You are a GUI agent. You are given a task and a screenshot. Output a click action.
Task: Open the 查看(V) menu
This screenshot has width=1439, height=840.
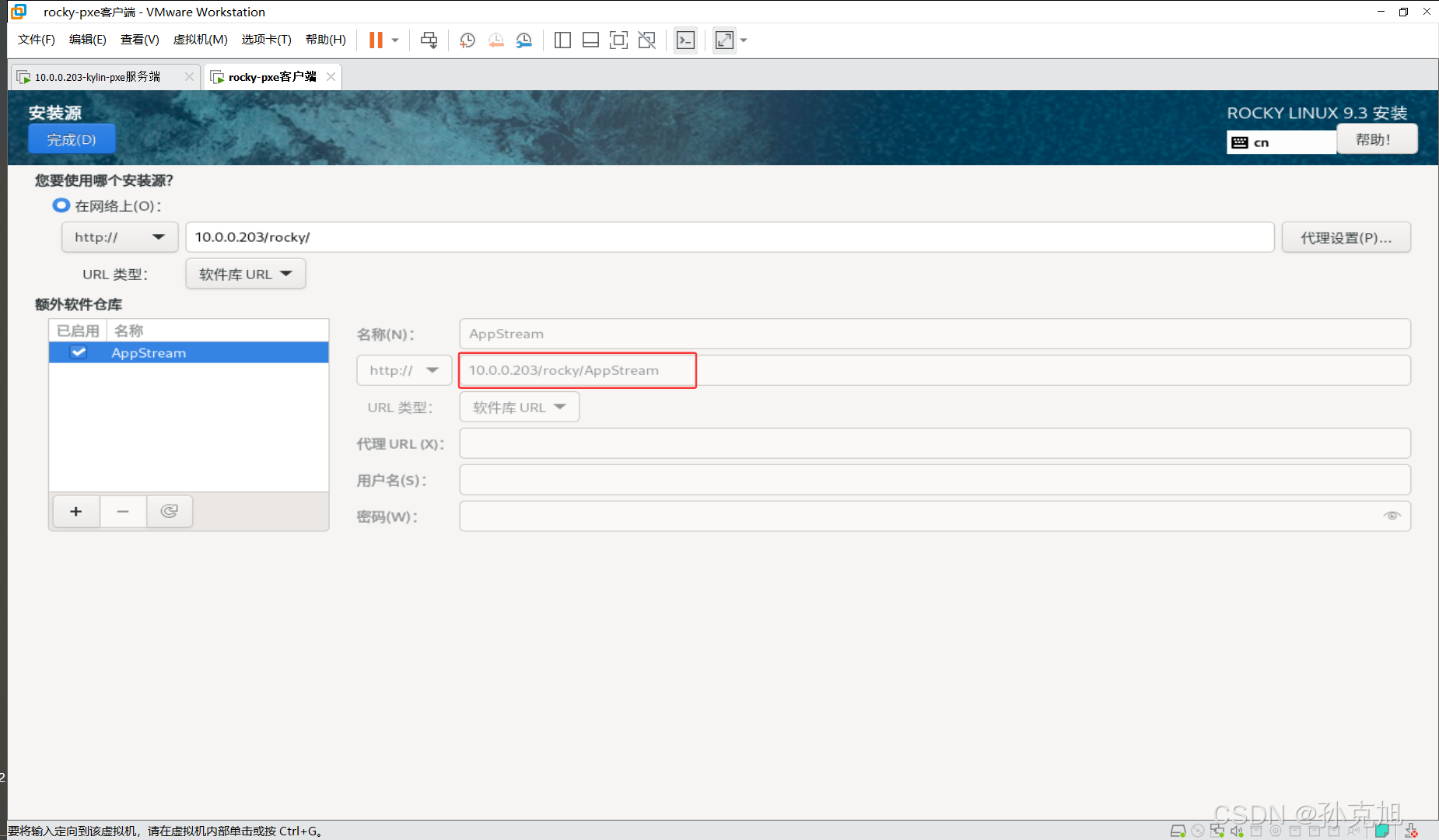coord(140,40)
